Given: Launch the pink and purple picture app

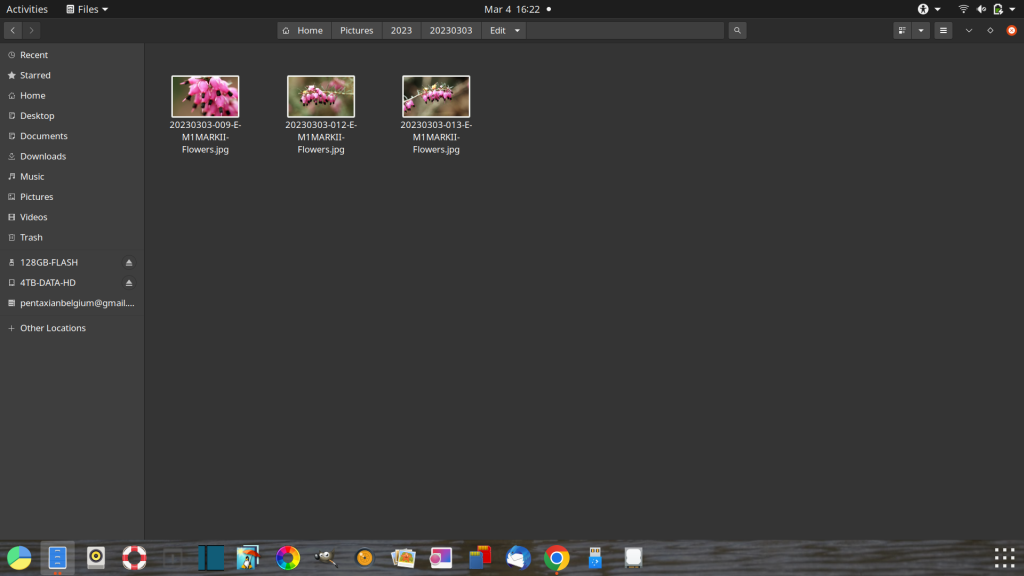Looking at the screenshot, I should tap(441, 558).
